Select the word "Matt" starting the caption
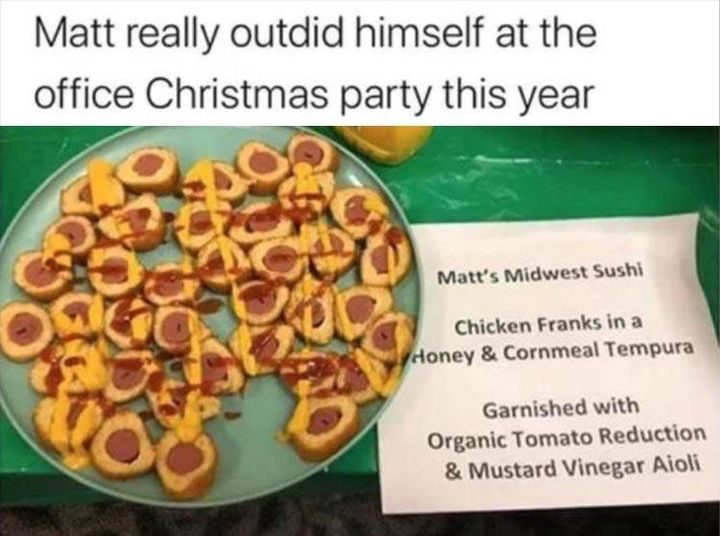720x536 pixels. point(73,33)
